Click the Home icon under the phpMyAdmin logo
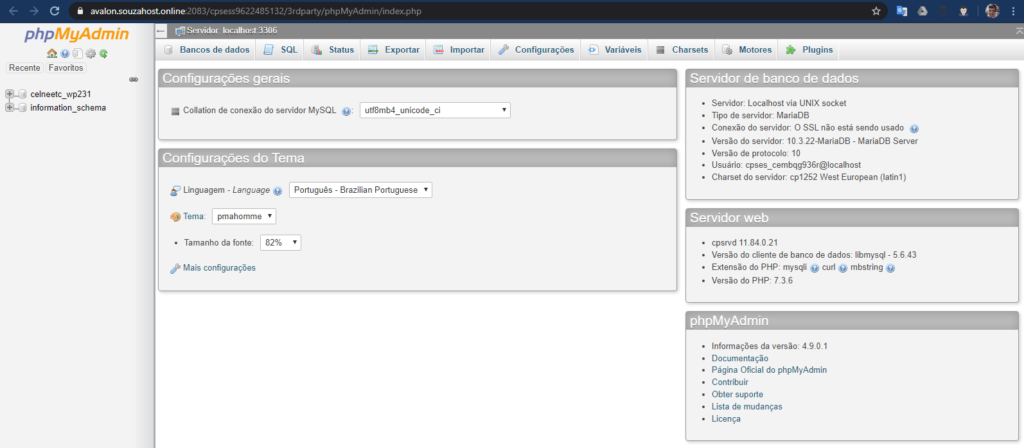Screen dimensions: 1024x448 (x=52, y=54)
